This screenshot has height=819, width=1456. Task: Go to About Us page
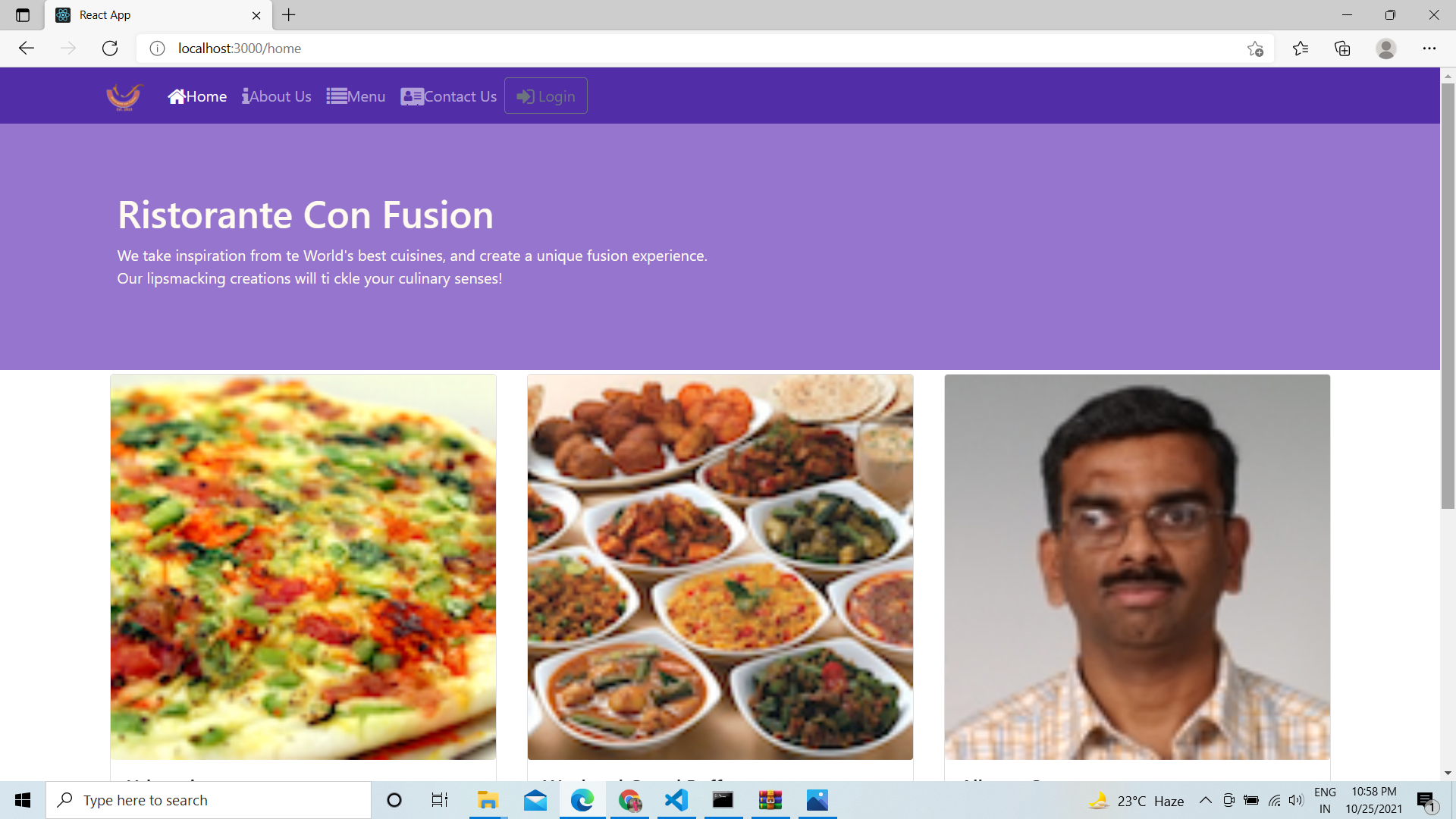coord(277,96)
